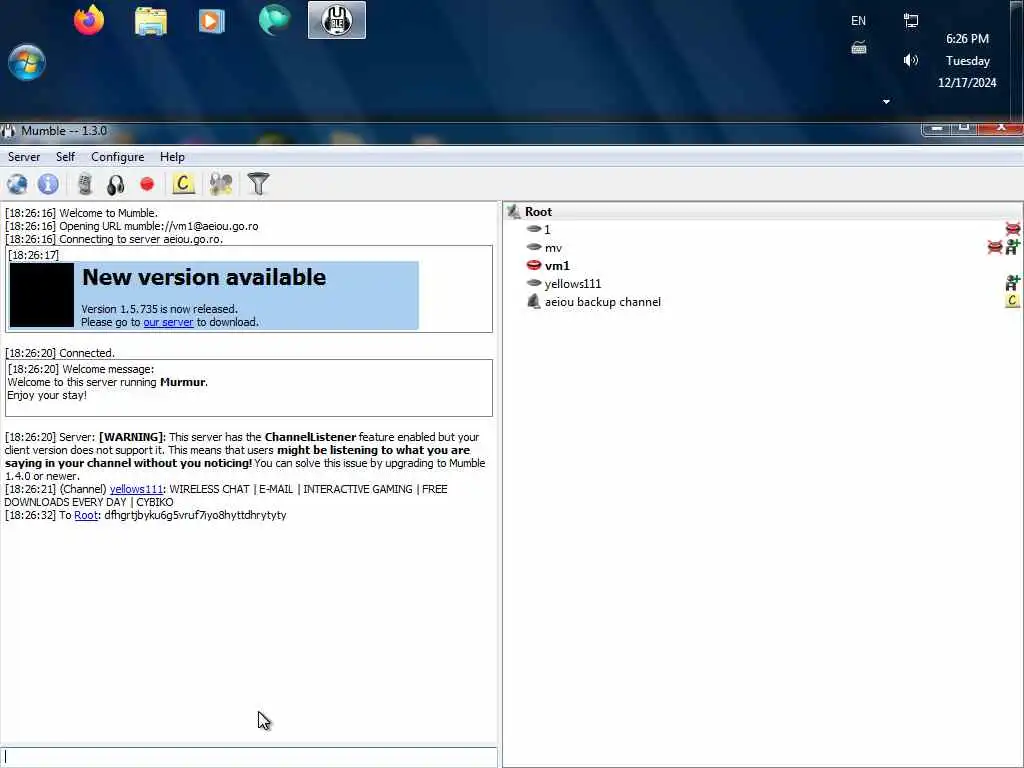
Task: Open the media player taskbar icon
Action: (211, 21)
